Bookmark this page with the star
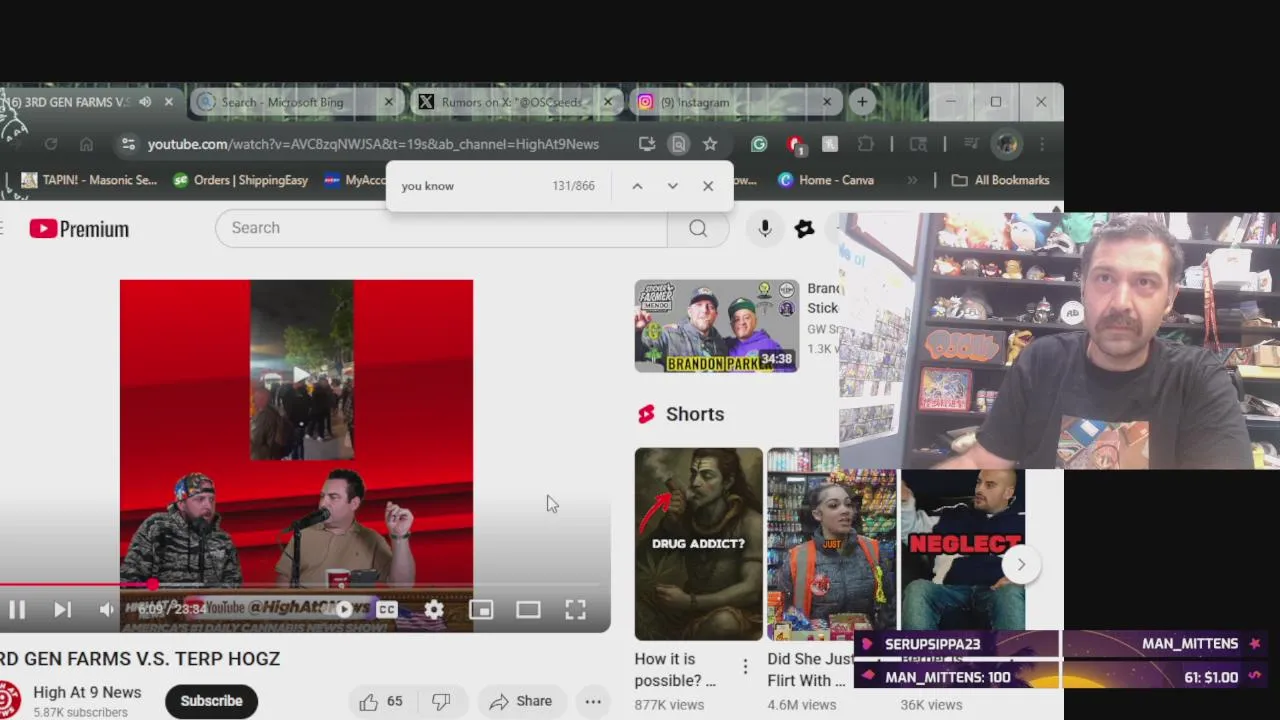Image resolution: width=1280 pixels, height=720 pixels. pos(710,144)
